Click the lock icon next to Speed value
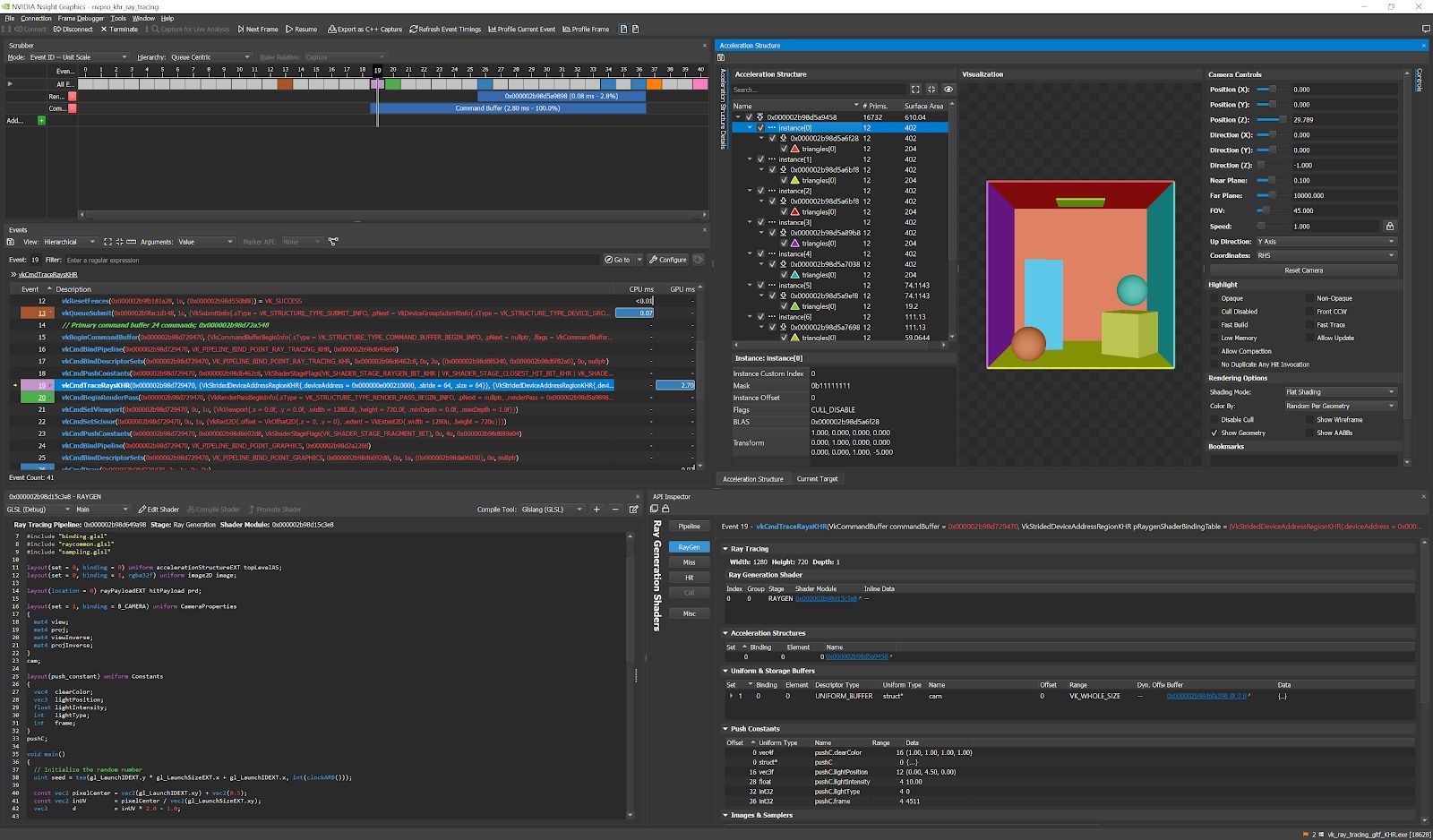 coord(1390,227)
